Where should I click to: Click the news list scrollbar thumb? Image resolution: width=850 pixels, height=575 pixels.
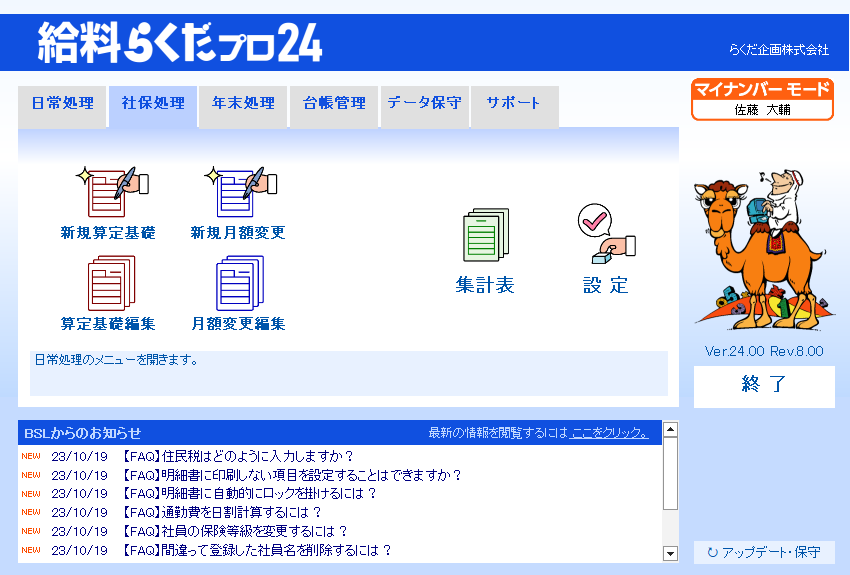671,473
